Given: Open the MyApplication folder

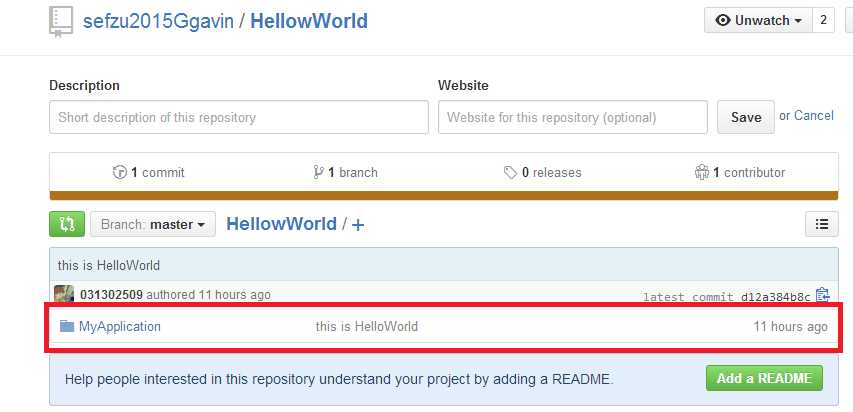Looking at the screenshot, I should click(120, 327).
